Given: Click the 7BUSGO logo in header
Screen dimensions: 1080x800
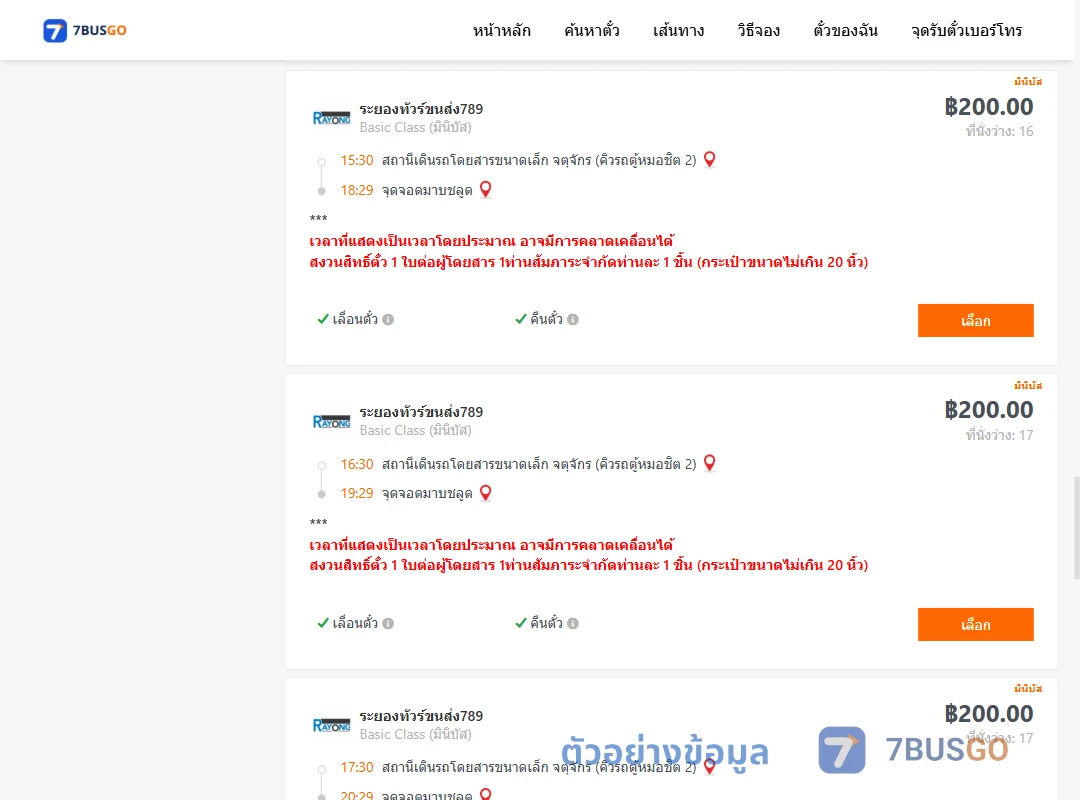Looking at the screenshot, I should click(85, 30).
